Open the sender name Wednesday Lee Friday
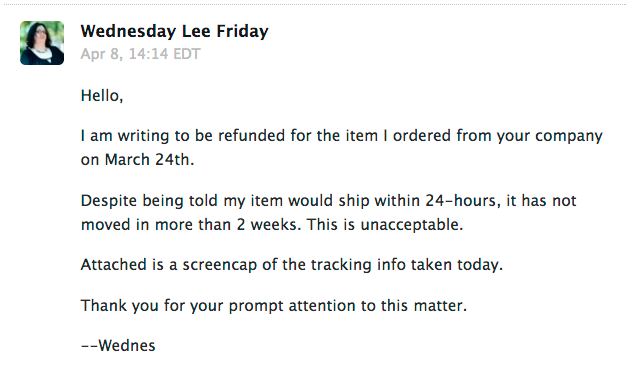 [174, 31]
